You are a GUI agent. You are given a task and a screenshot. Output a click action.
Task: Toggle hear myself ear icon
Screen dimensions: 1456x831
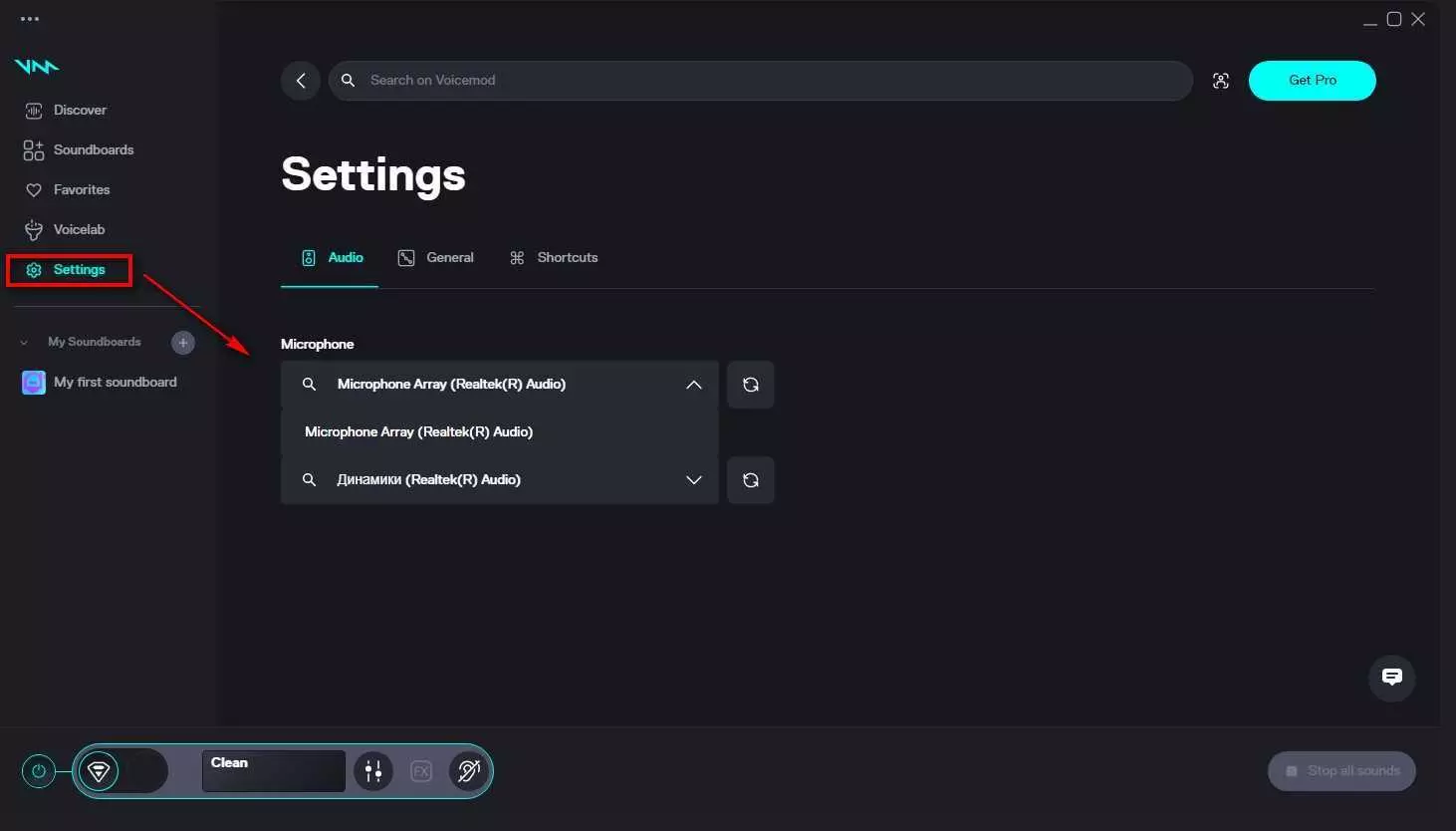click(468, 771)
